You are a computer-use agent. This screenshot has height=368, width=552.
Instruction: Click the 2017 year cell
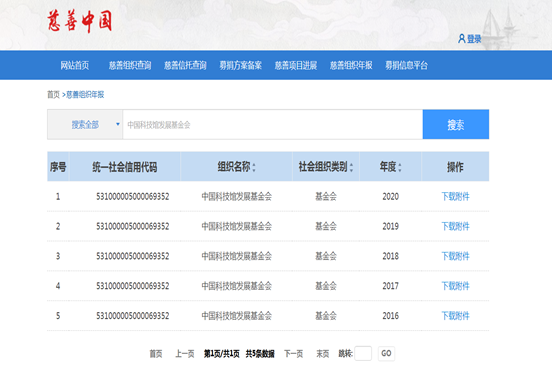point(391,286)
